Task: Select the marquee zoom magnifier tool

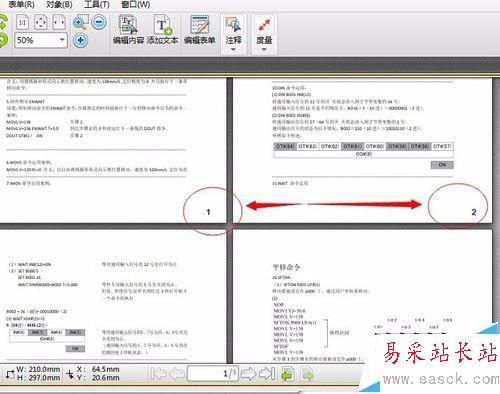Action: (x=80, y=22)
